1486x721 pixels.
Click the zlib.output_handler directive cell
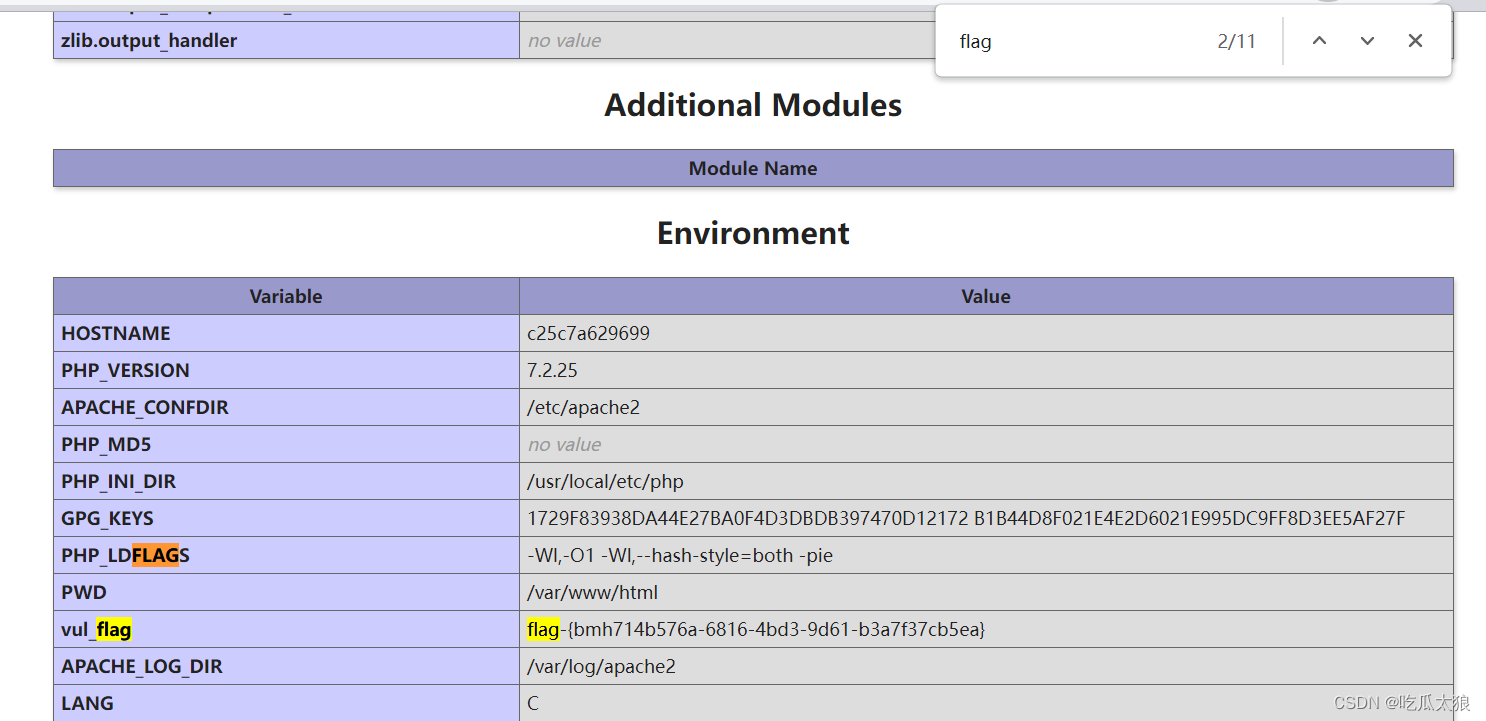286,41
